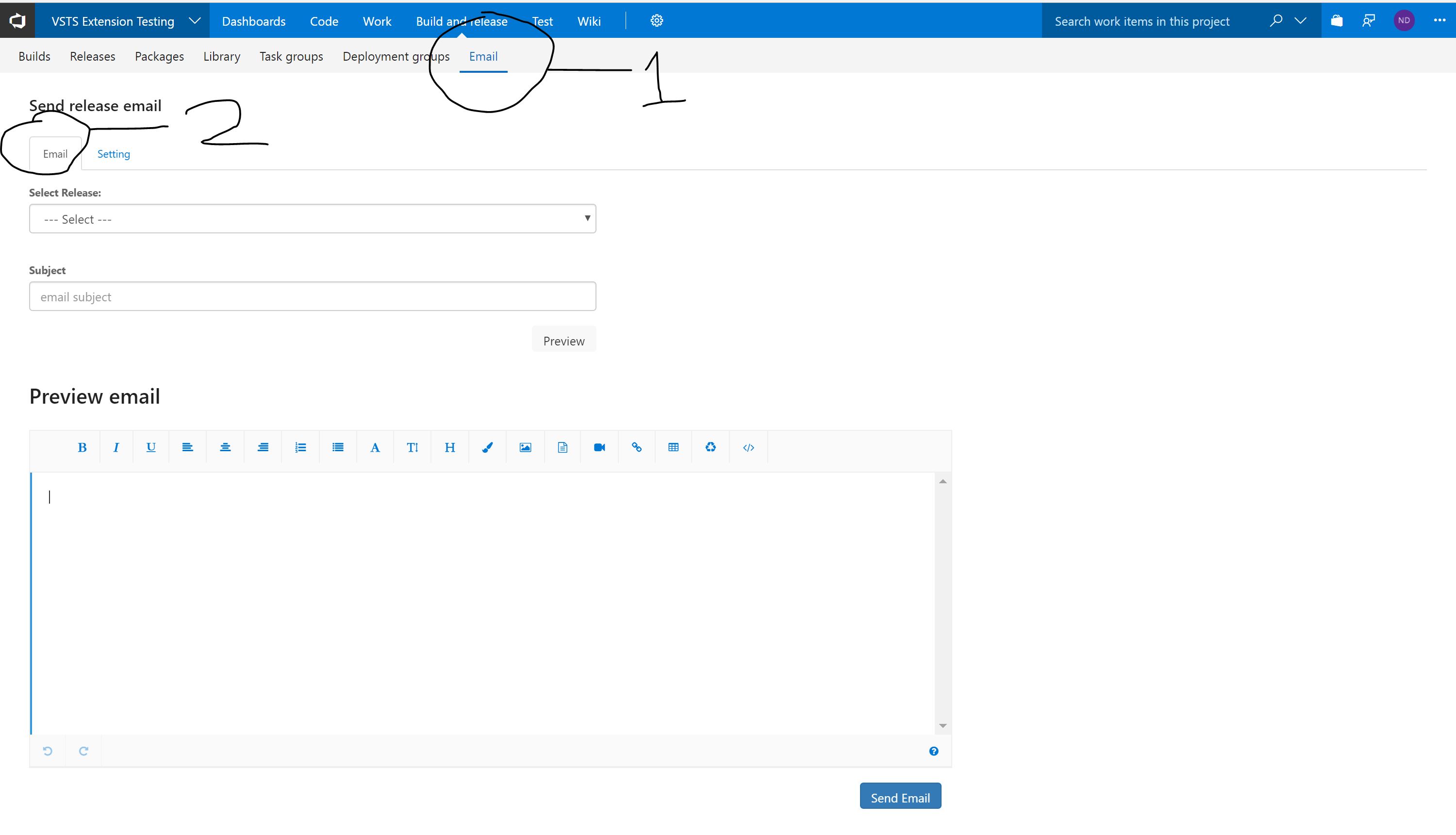Open project settings gear icon
Image resolution: width=1456 pixels, height=835 pixels.
pyautogui.click(x=656, y=21)
